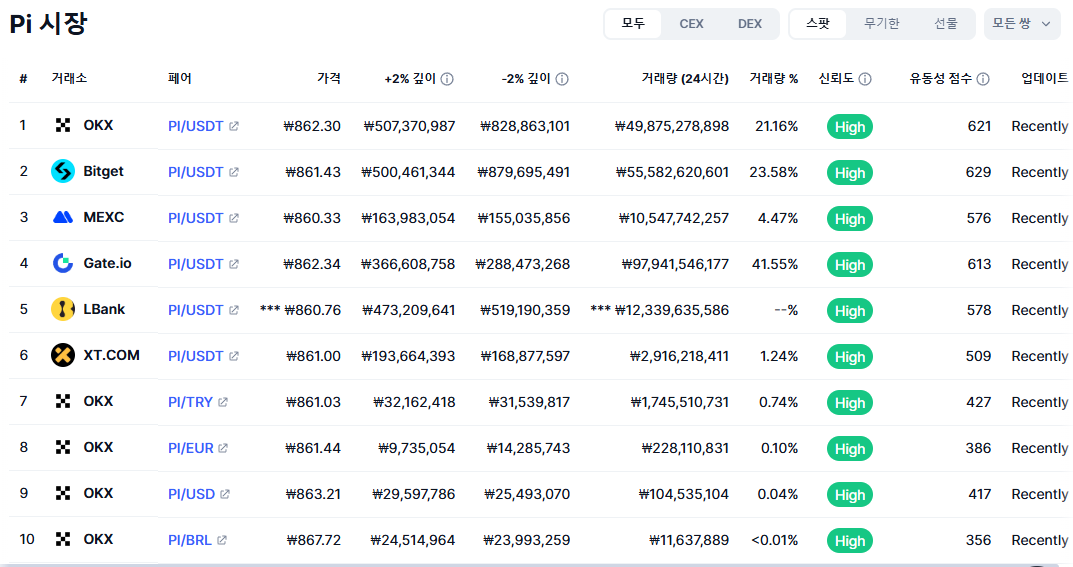This screenshot has height=567, width=1073.
Task: Switch to the 무기한 market tab
Action: pyautogui.click(x=881, y=24)
